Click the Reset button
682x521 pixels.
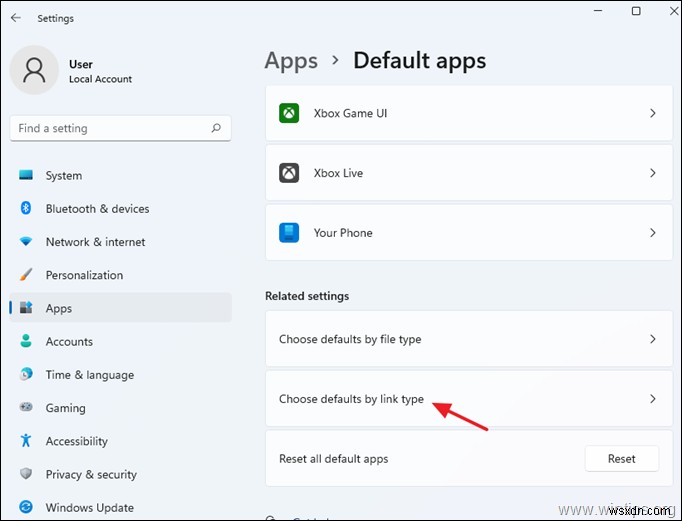(622, 458)
